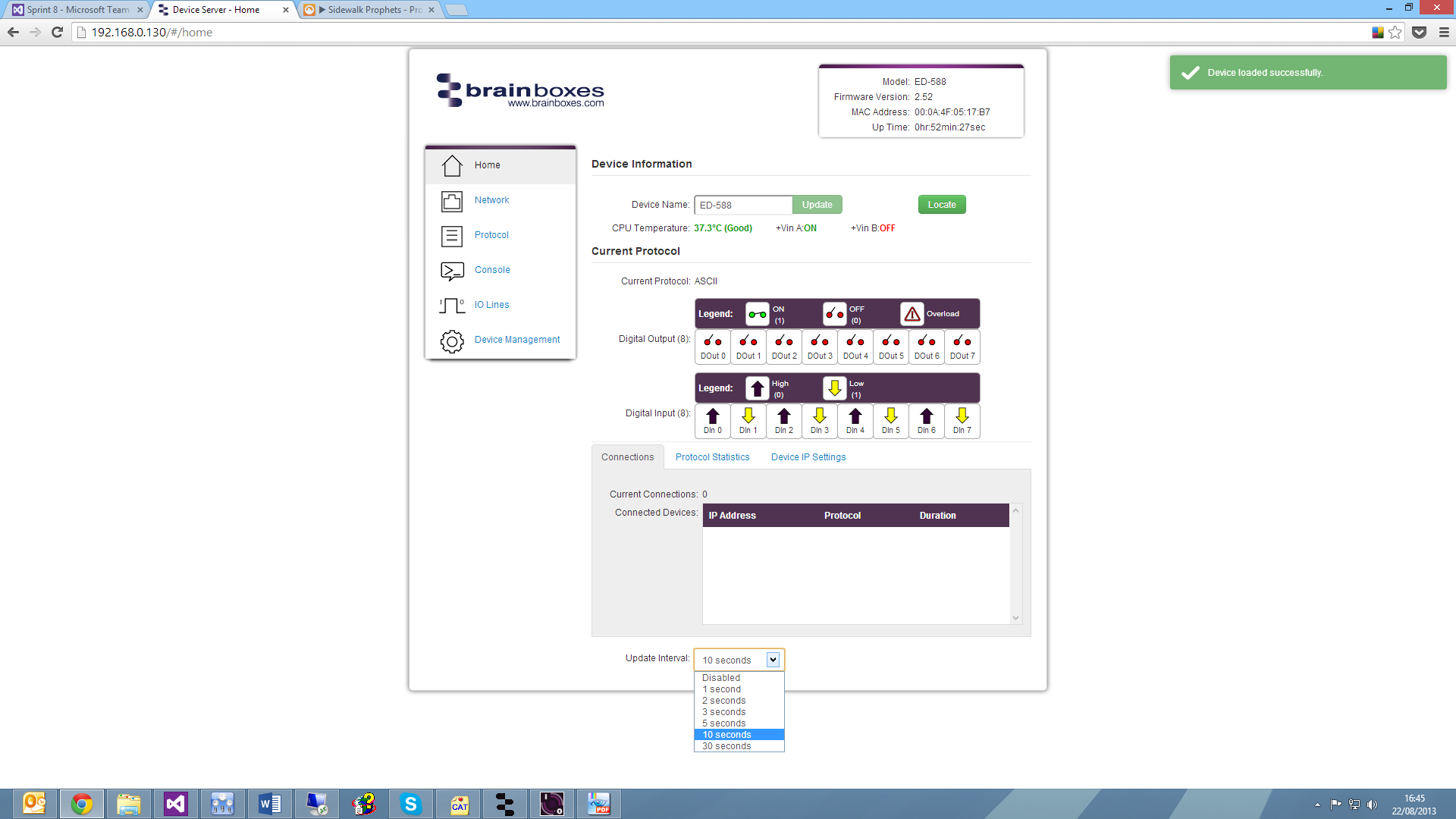Open the Console terminal icon

(x=452, y=271)
